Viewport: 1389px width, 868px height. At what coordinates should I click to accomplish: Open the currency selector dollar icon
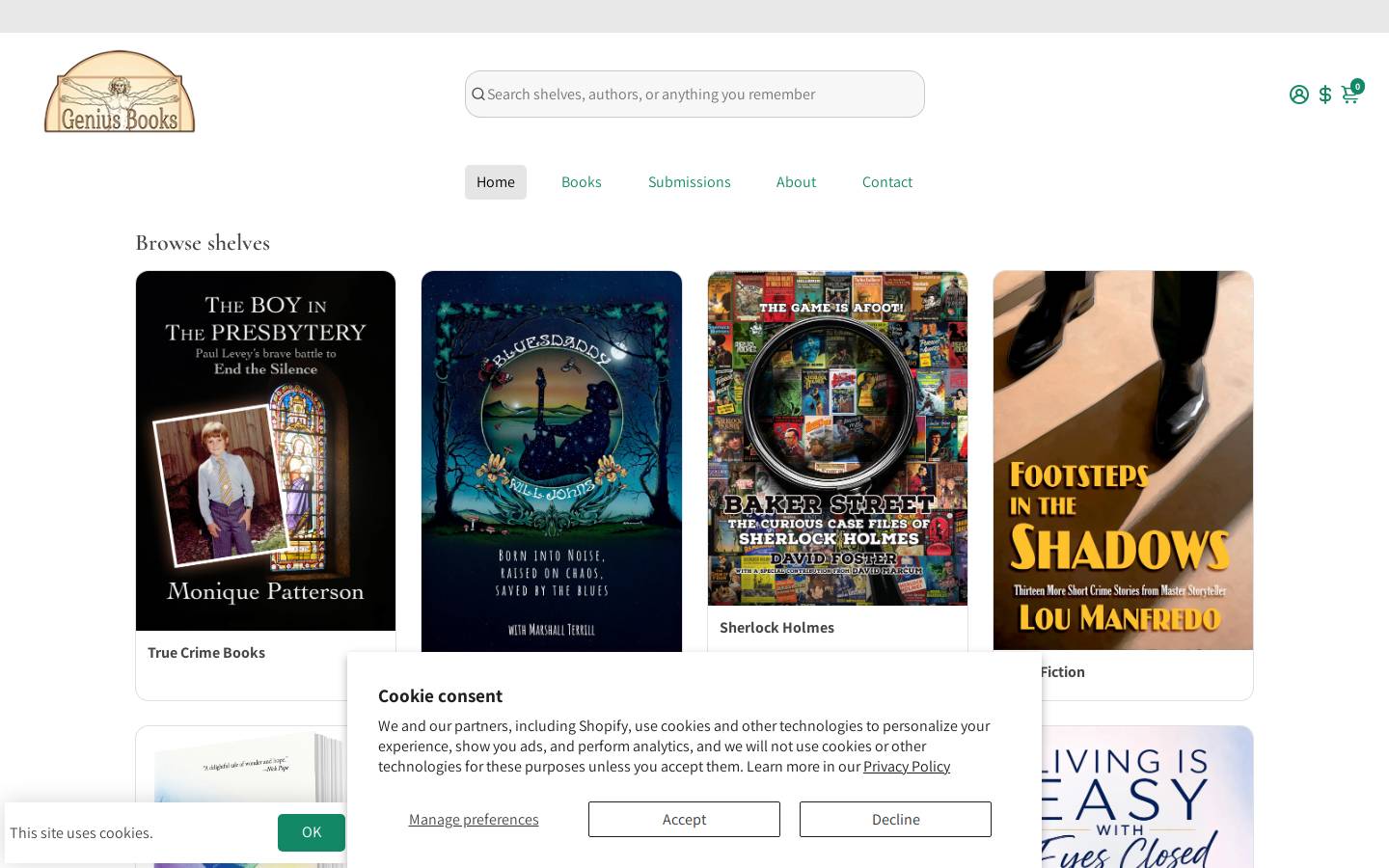click(1325, 95)
